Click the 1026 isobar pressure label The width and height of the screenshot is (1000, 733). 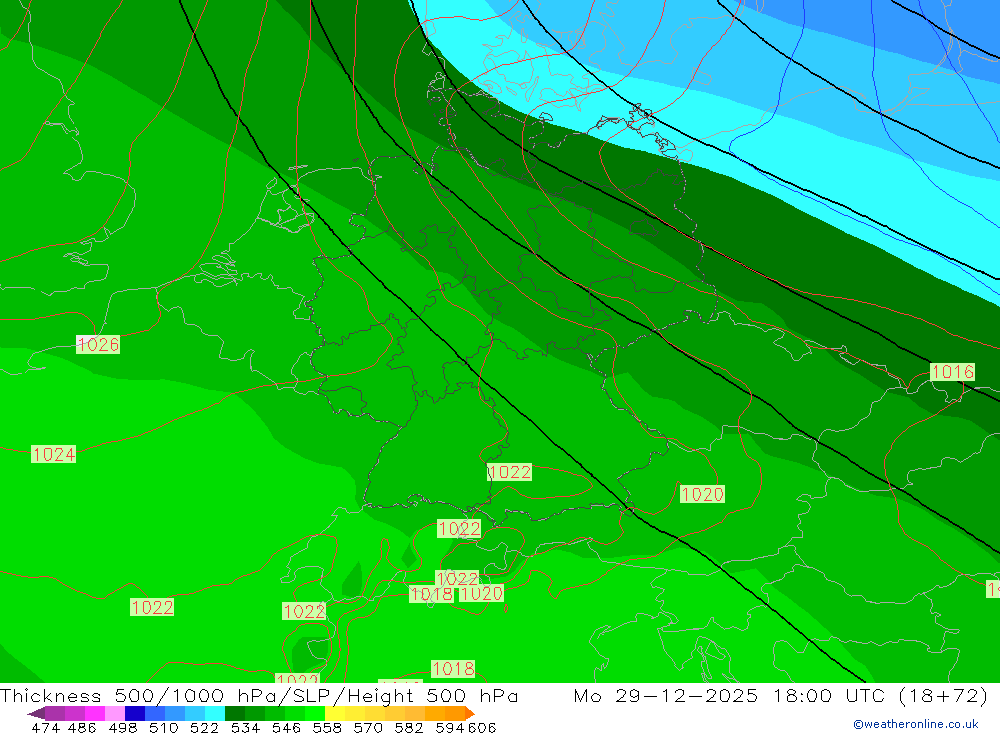98,344
